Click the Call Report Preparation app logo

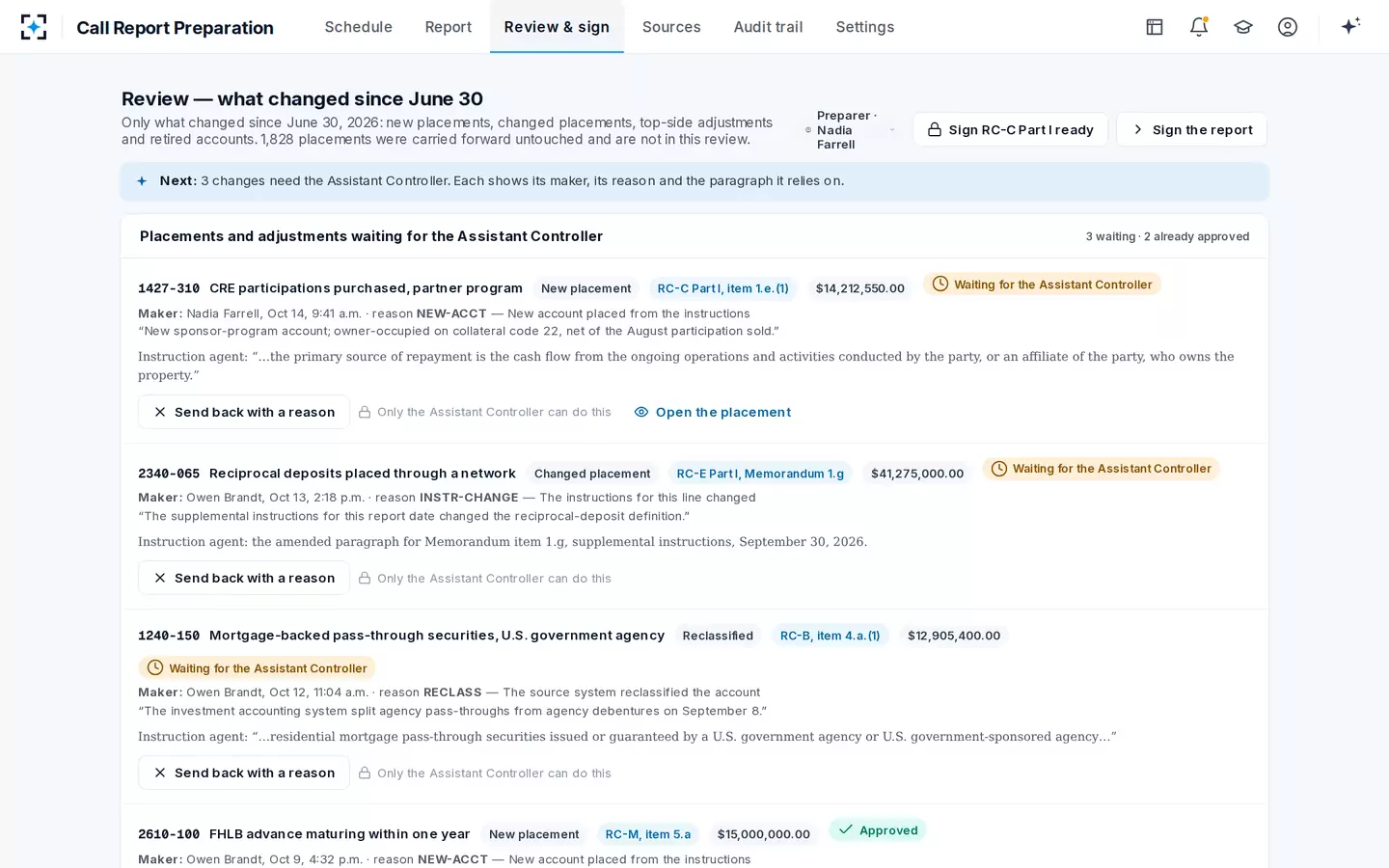point(34,27)
